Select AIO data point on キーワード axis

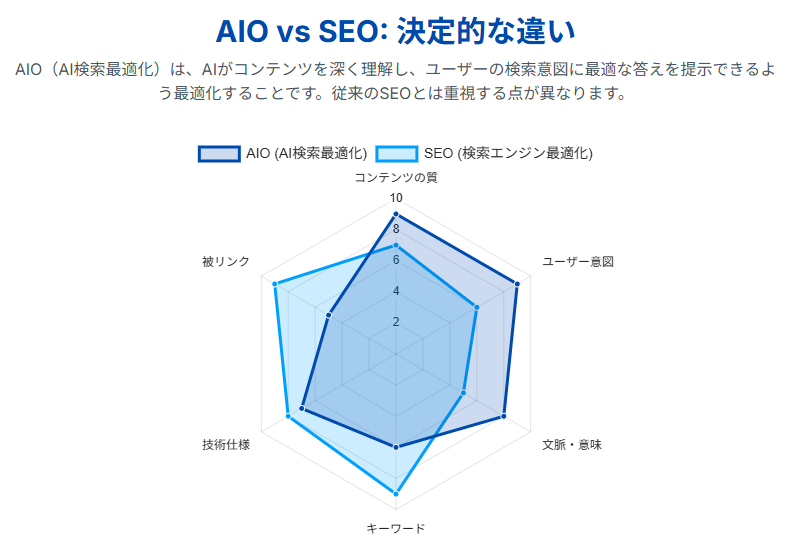(396, 446)
